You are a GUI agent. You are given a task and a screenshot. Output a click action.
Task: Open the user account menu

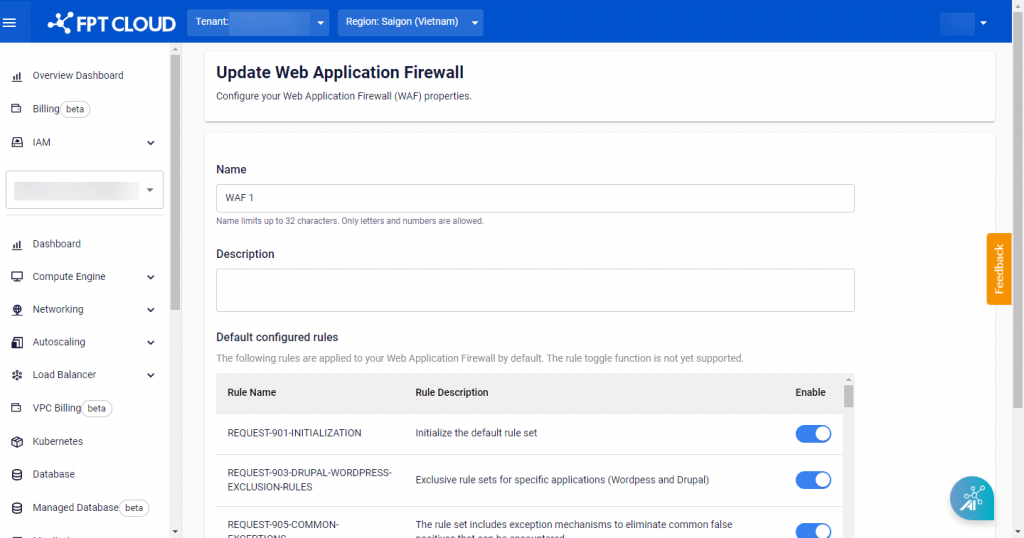pos(964,23)
